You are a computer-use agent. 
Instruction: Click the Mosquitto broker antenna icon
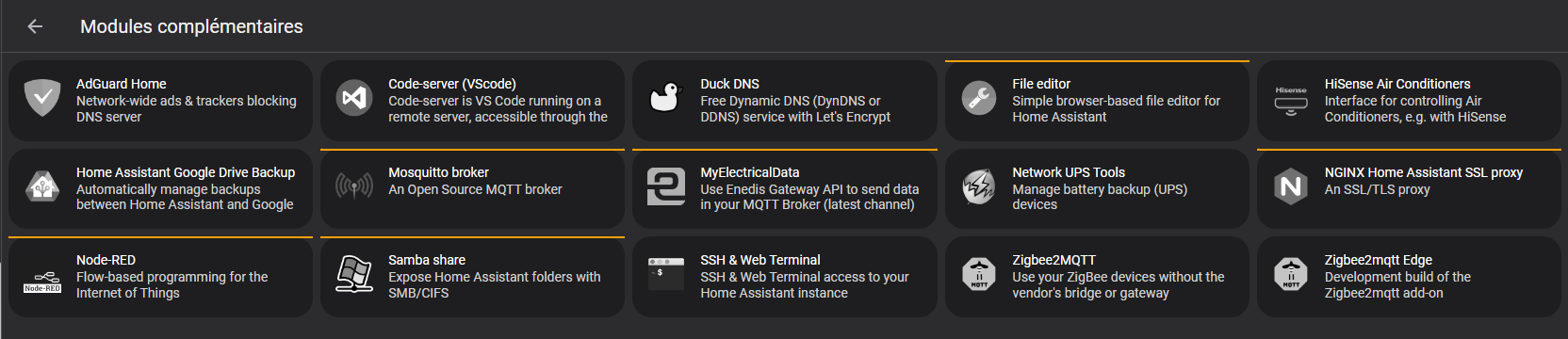[x=354, y=186]
